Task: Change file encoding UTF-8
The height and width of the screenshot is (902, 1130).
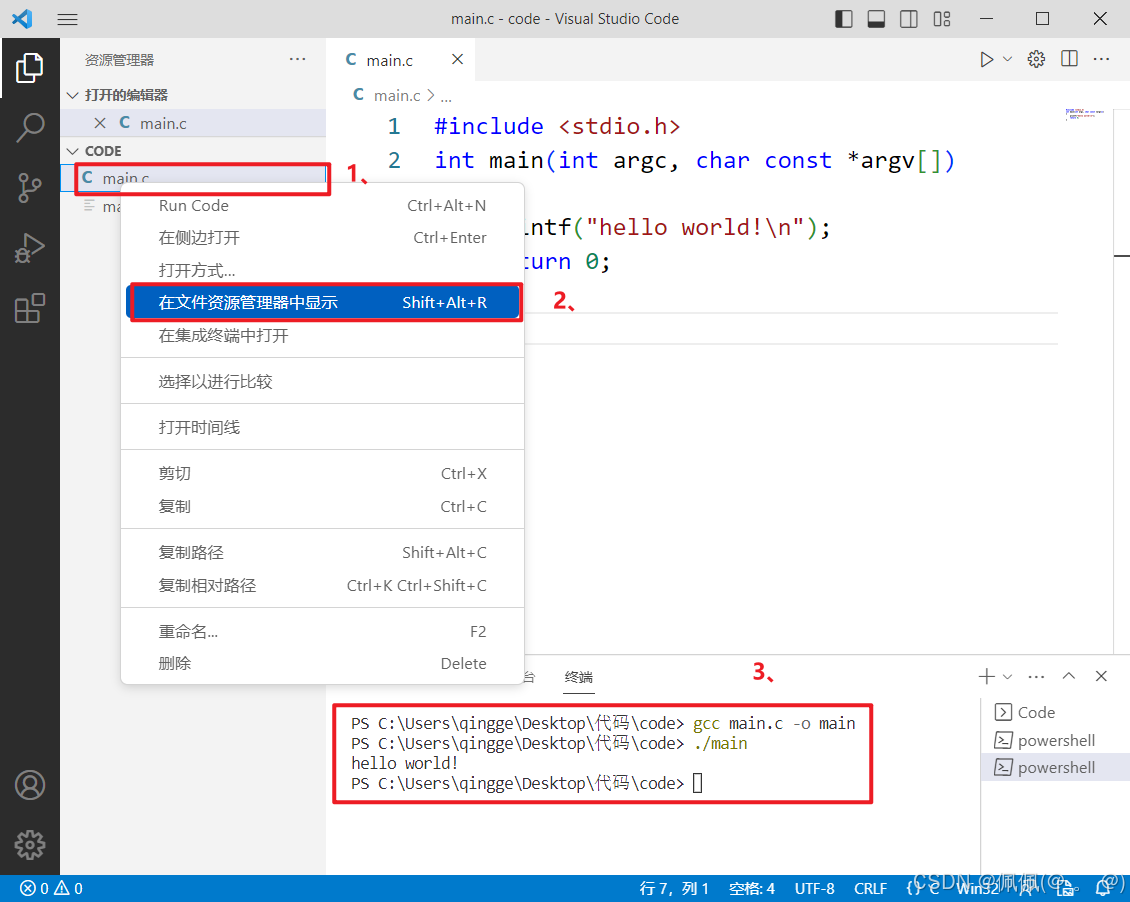Action: 814,888
